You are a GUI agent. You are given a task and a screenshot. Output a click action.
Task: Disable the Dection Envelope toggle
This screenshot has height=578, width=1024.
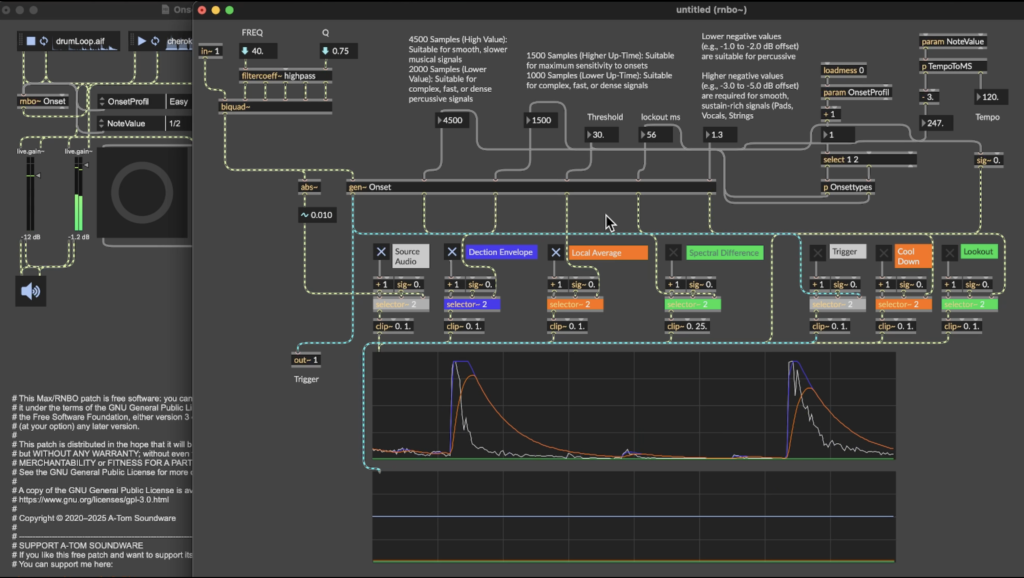[452, 252]
